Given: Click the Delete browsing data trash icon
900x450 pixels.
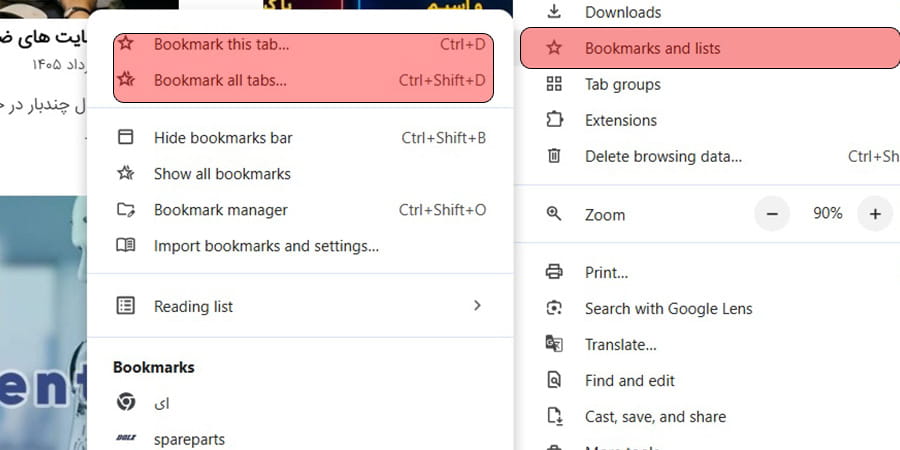Looking at the screenshot, I should pyautogui.click(x=554, y=156).
